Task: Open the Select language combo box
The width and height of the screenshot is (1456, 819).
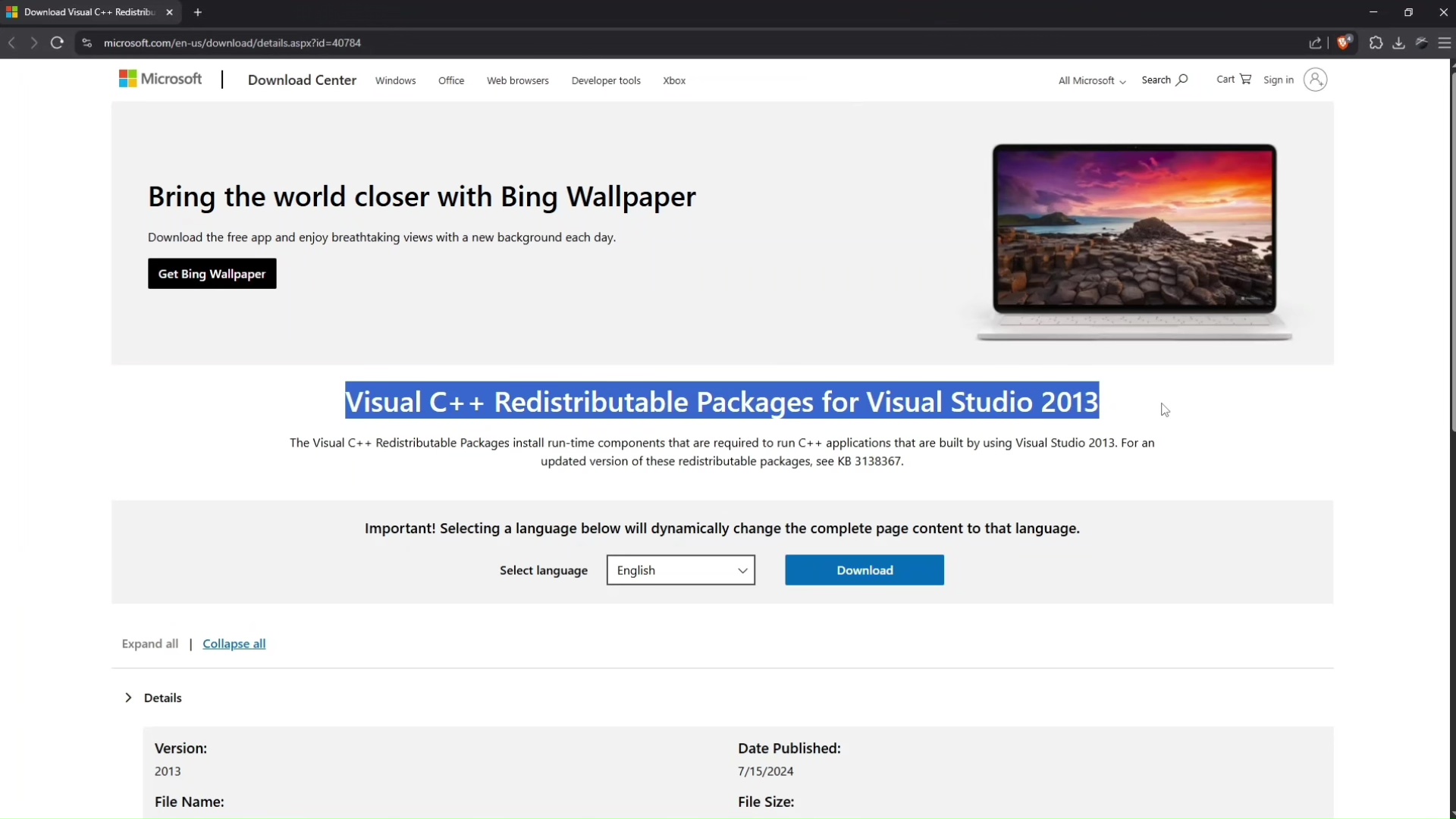Action: (681, 570)
